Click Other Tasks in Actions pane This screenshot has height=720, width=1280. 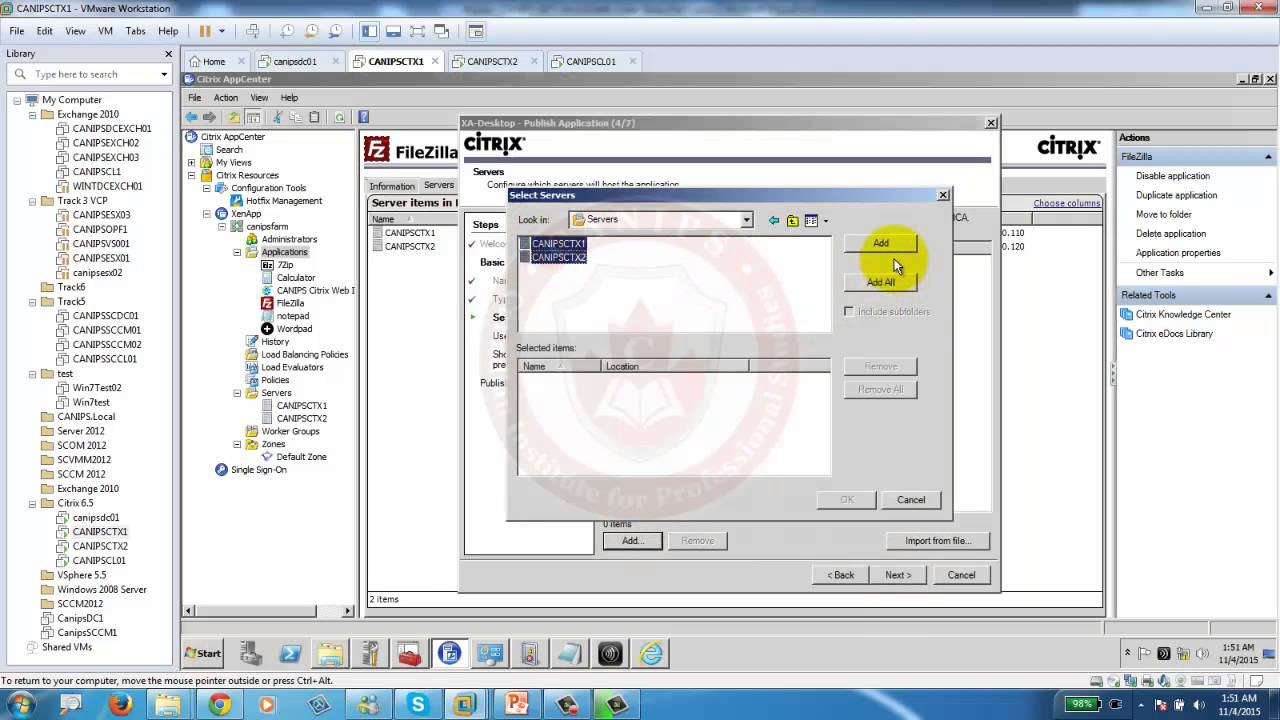pos(1159,273)
